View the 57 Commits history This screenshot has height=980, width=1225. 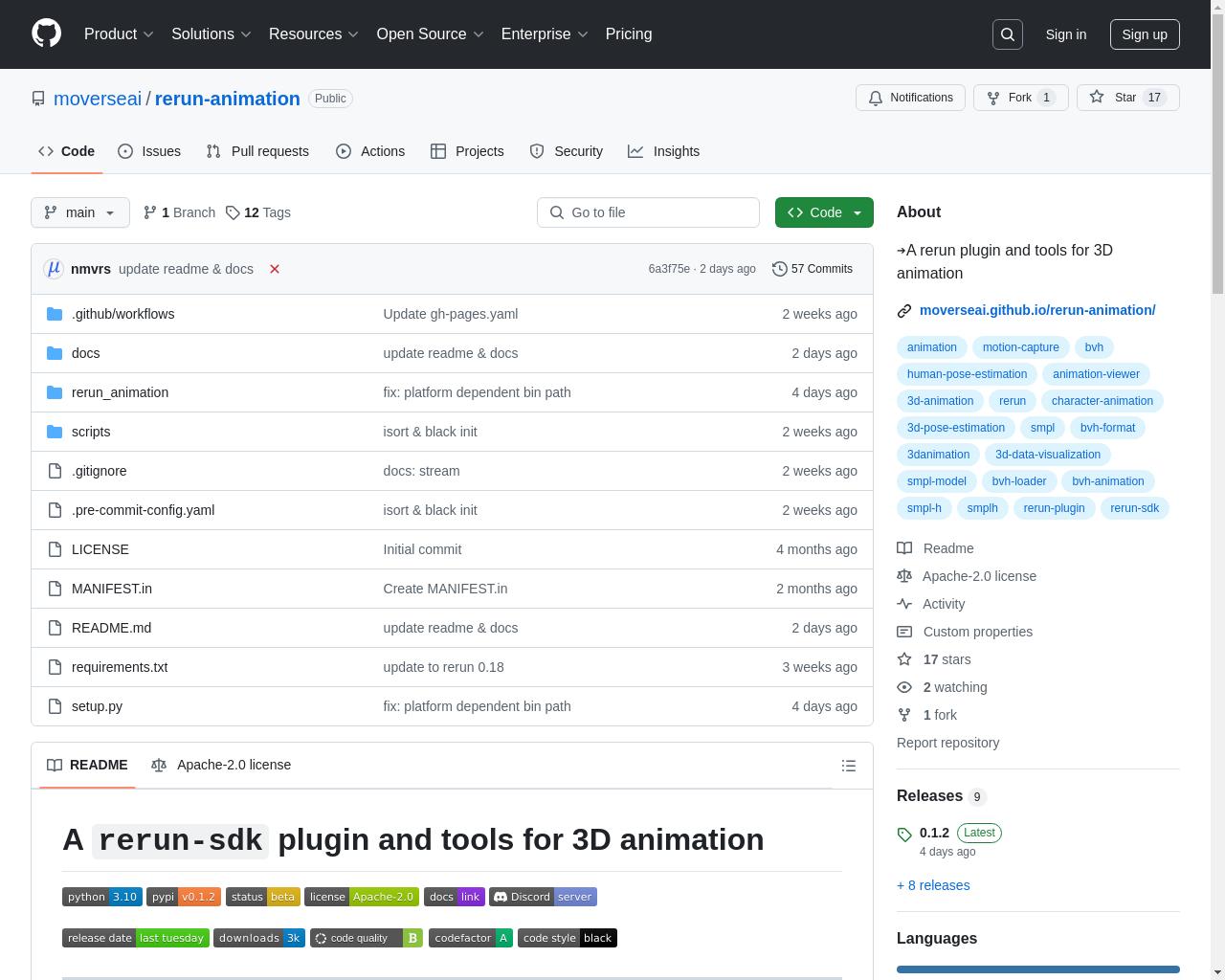click(813, 269)
